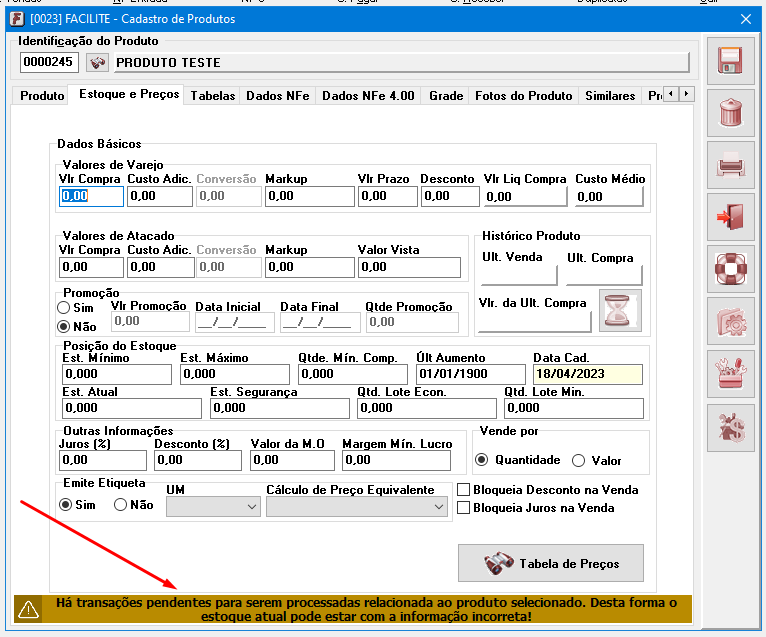This screenshot has height=637, width=766.
Task: Open the lifebuoy help icon
Action: (730, 269)
